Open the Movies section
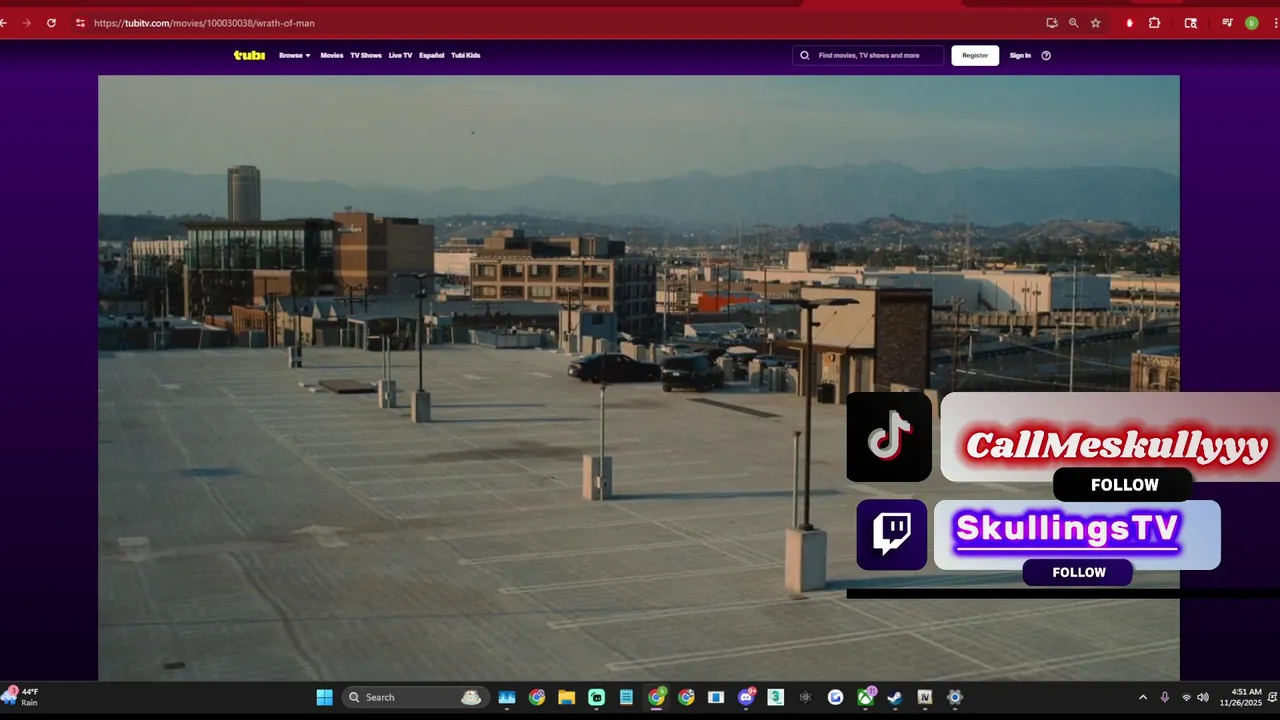This screenshot has height=720, width=1280. [x=332, y=55]
